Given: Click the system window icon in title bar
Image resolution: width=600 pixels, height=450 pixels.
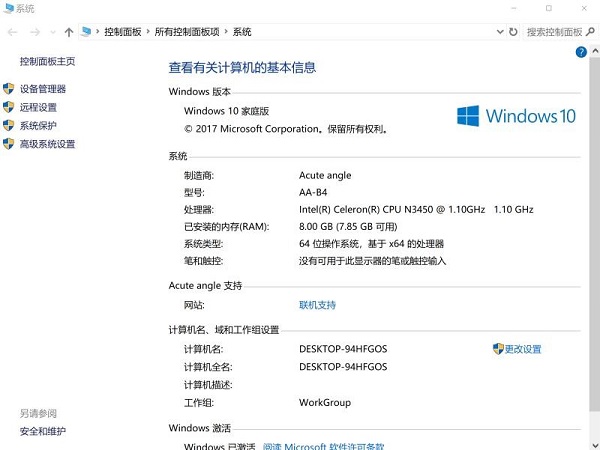Looking at the screenshot, I should pos(8,8).
